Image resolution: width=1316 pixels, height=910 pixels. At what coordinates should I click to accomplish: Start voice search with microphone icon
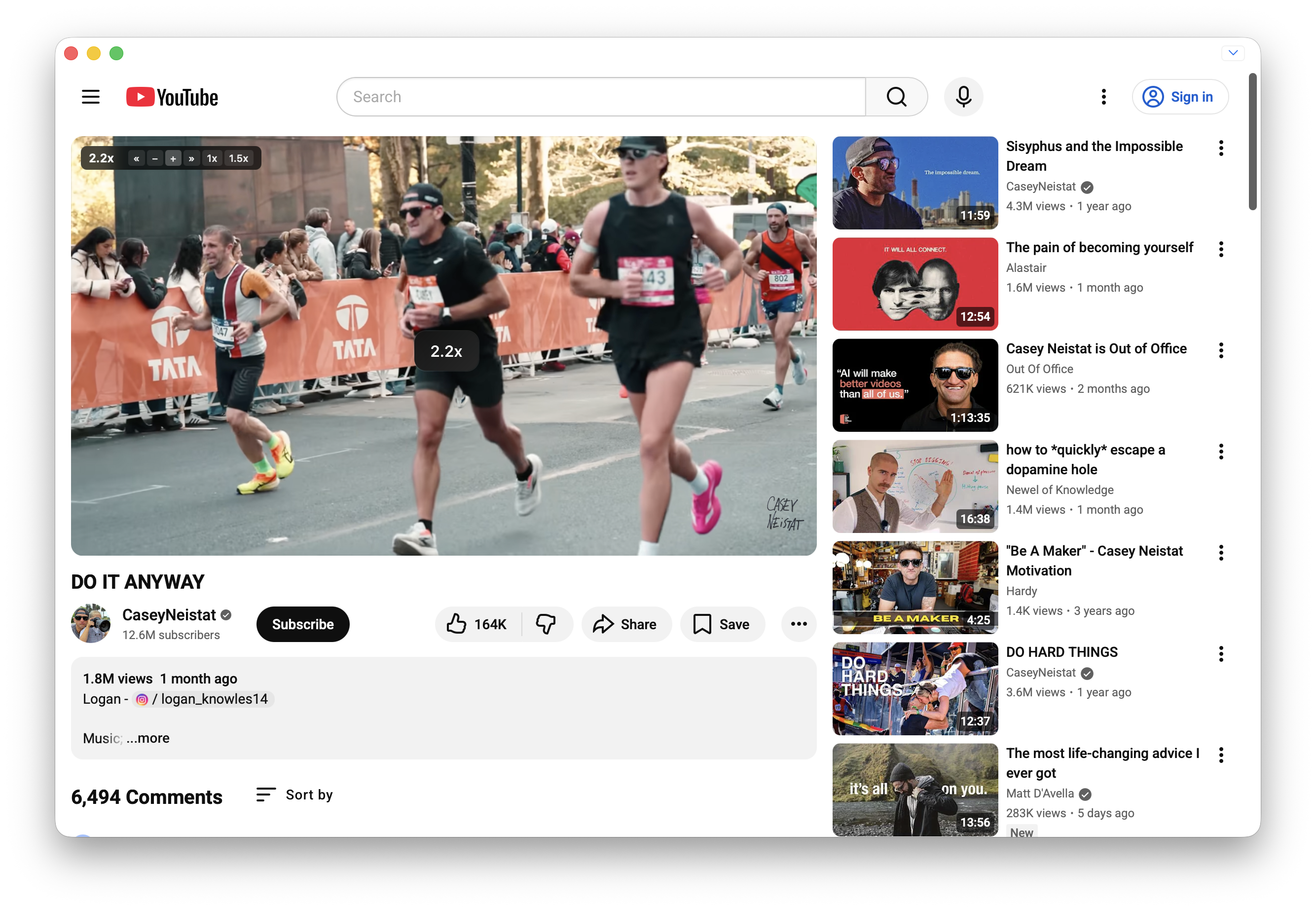pos(963,97)
